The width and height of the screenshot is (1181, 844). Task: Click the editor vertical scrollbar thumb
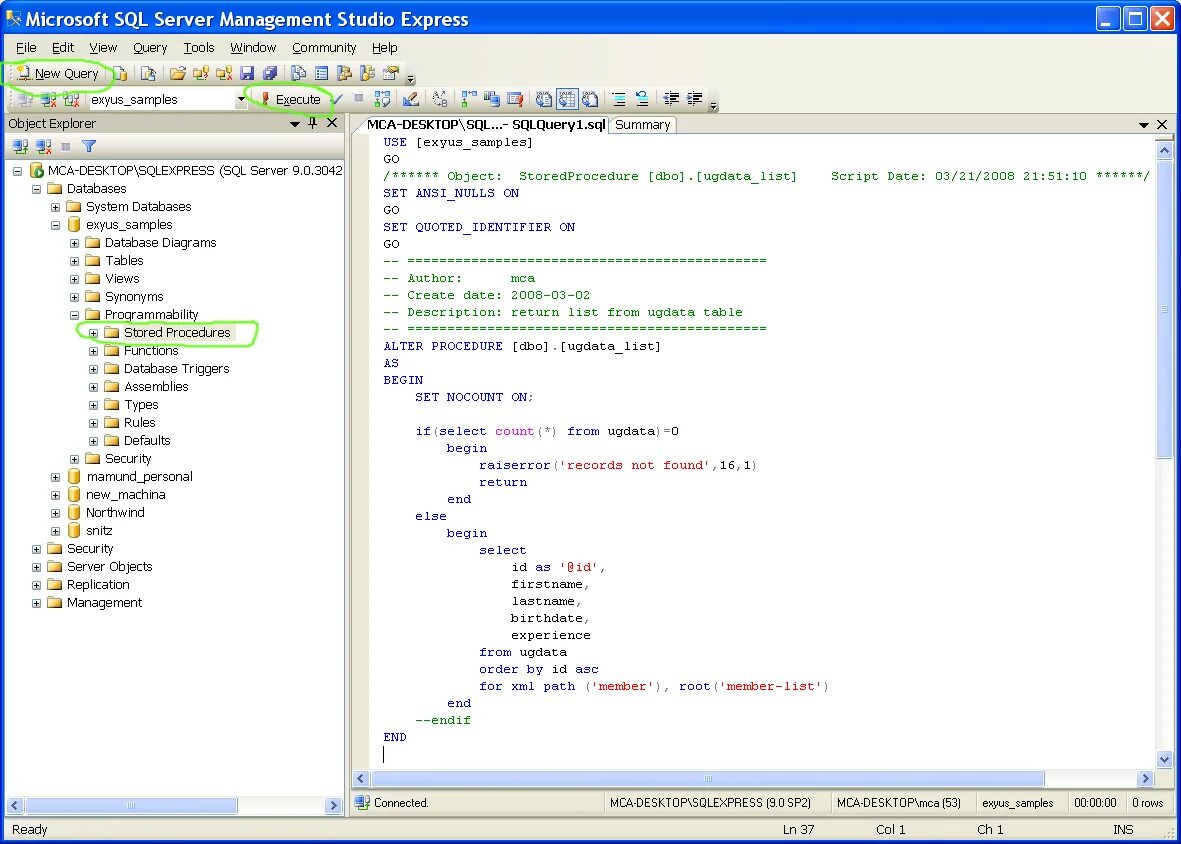[1164, 307]
